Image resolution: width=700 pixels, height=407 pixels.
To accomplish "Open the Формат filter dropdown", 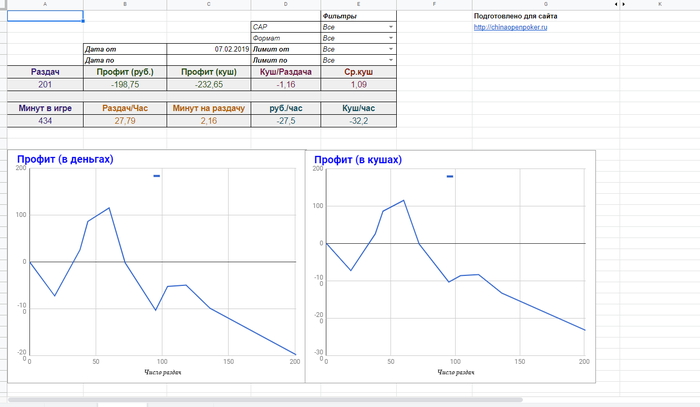I will click(x=391, y=38).
